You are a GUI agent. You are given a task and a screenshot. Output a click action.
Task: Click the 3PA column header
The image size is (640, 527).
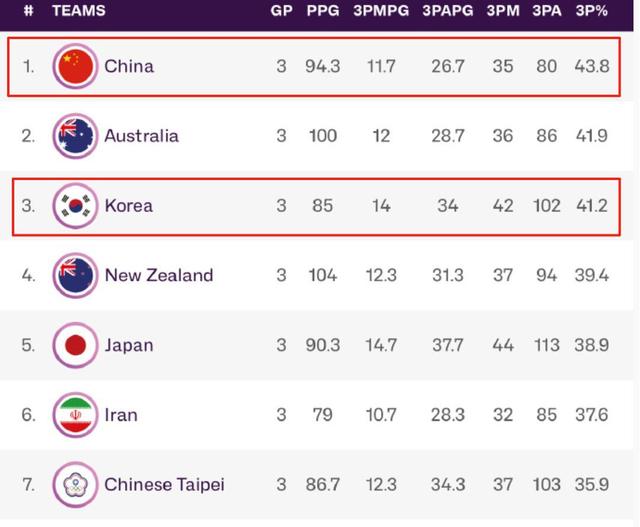(547, 11)
